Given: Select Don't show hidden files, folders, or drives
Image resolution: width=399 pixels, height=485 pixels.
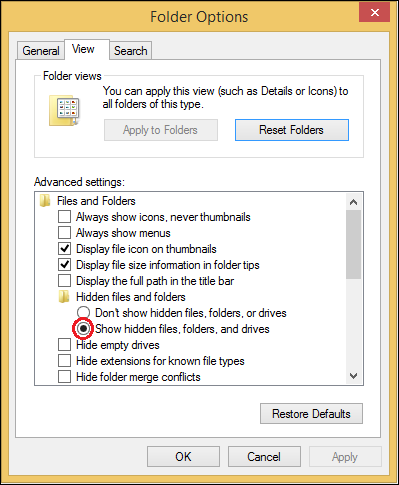Looking at the screenshot, I should click(x=83, y=313).
